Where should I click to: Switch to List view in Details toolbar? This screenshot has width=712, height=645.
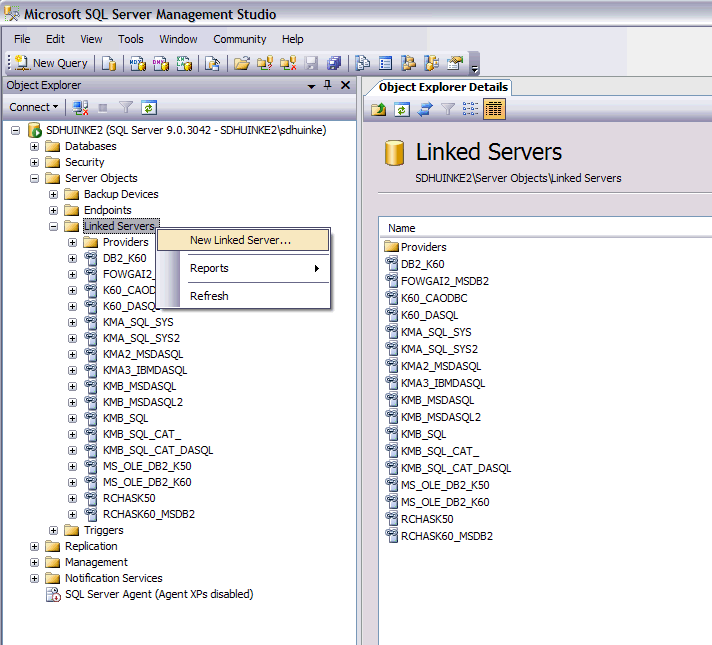(x=470, y=109)
